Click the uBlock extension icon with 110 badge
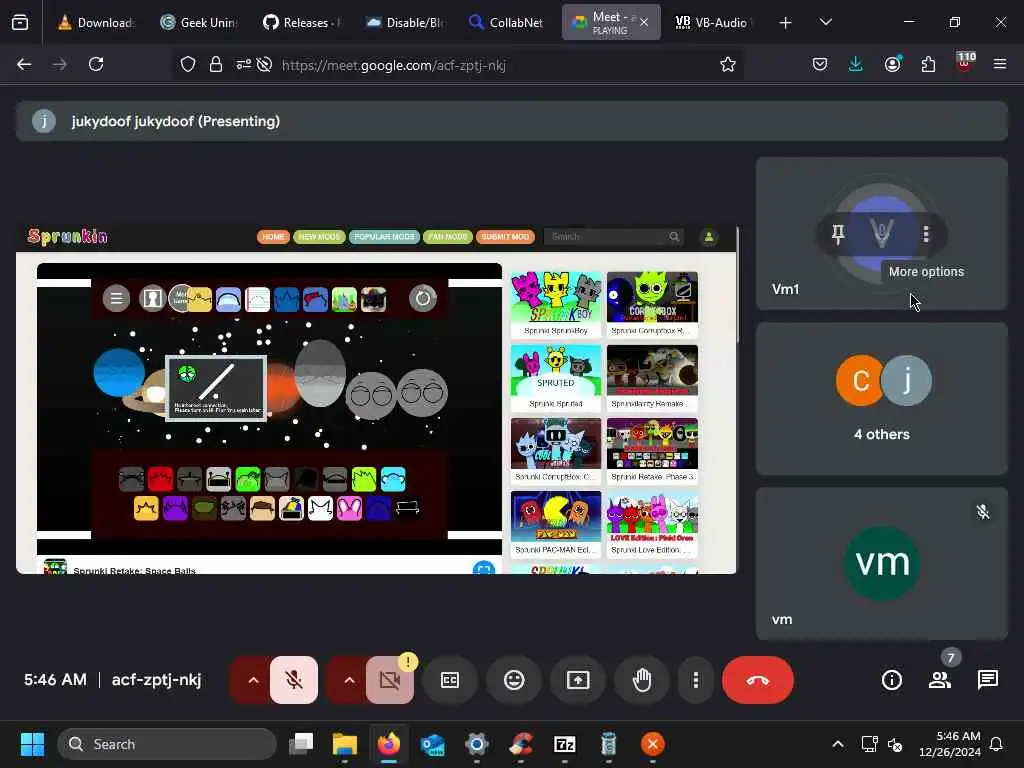 (965, 64)
